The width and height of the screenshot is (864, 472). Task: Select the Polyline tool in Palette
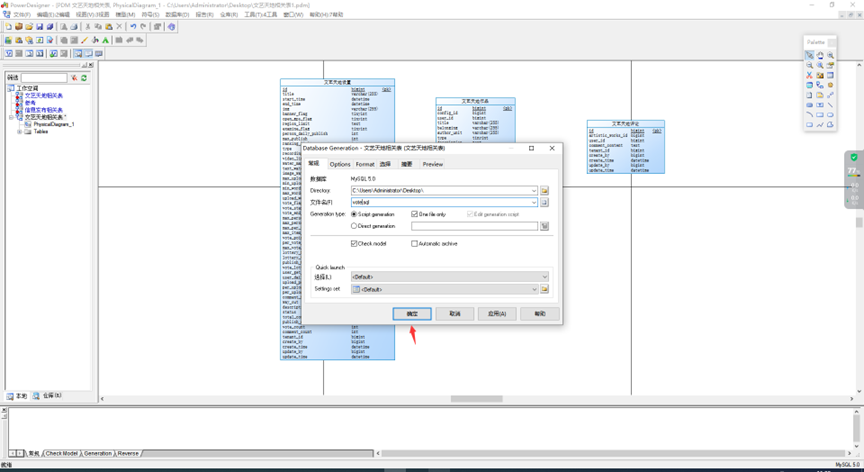[820, 125]
